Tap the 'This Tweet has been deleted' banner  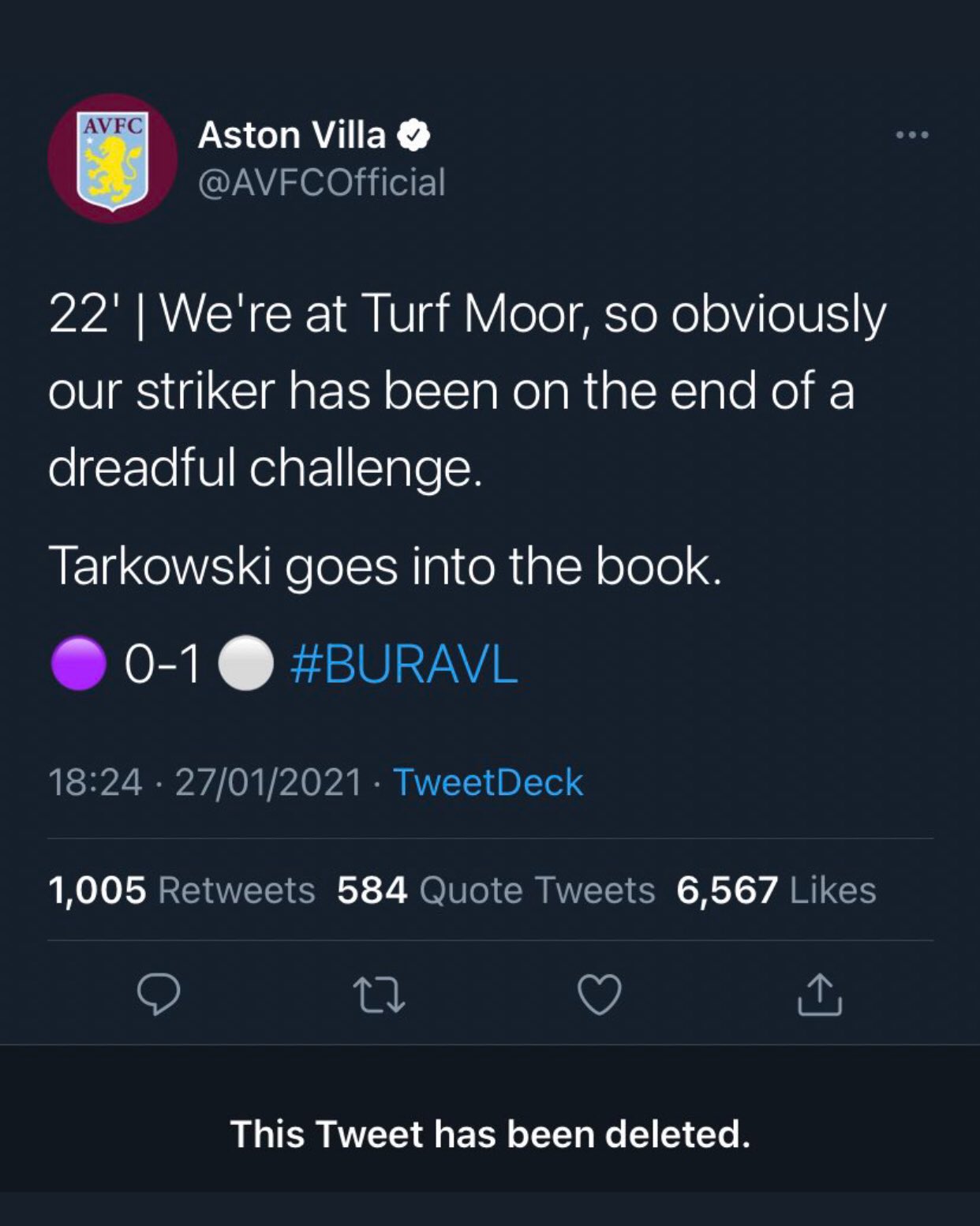[x=490, y=1134]
